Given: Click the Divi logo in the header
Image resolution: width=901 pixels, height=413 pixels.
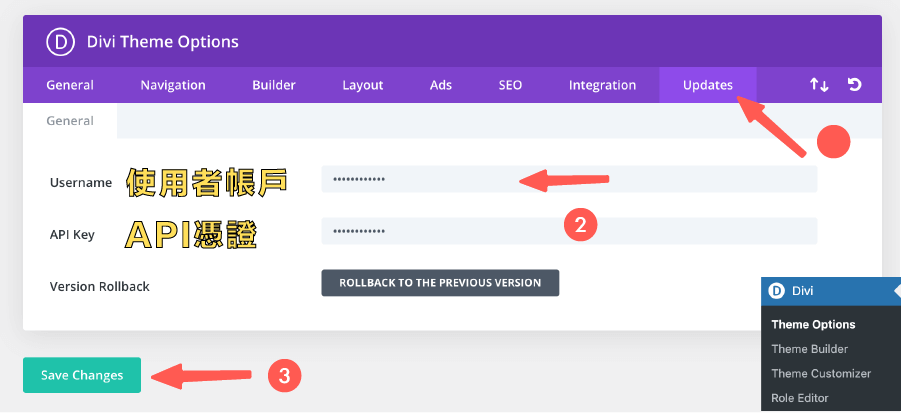Looking at the screenshot, I should [61, 42].
